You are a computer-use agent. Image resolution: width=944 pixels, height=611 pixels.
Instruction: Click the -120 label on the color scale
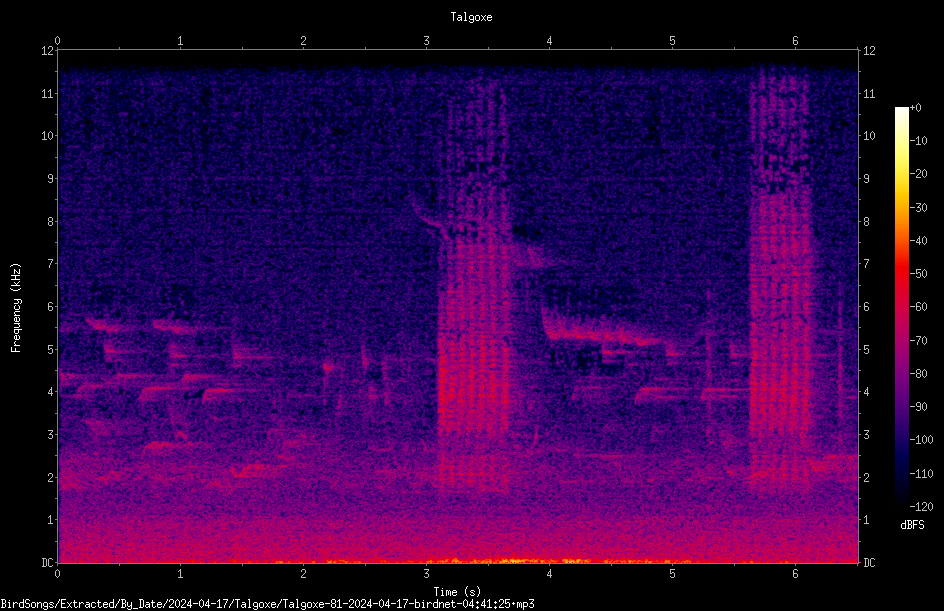pyautogui.click(x=921, y=507)
